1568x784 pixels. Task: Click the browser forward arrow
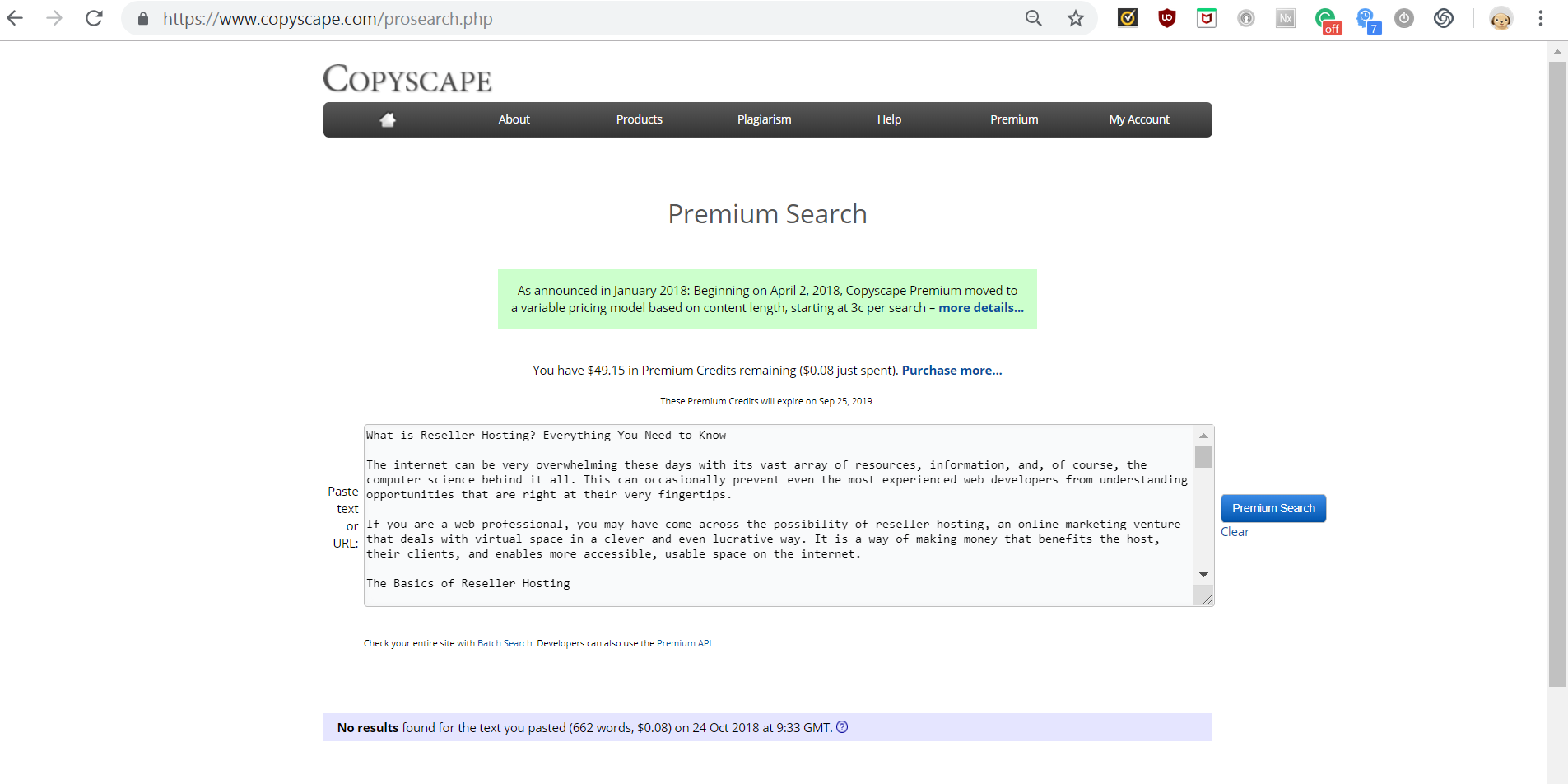(x=54, y=18)
